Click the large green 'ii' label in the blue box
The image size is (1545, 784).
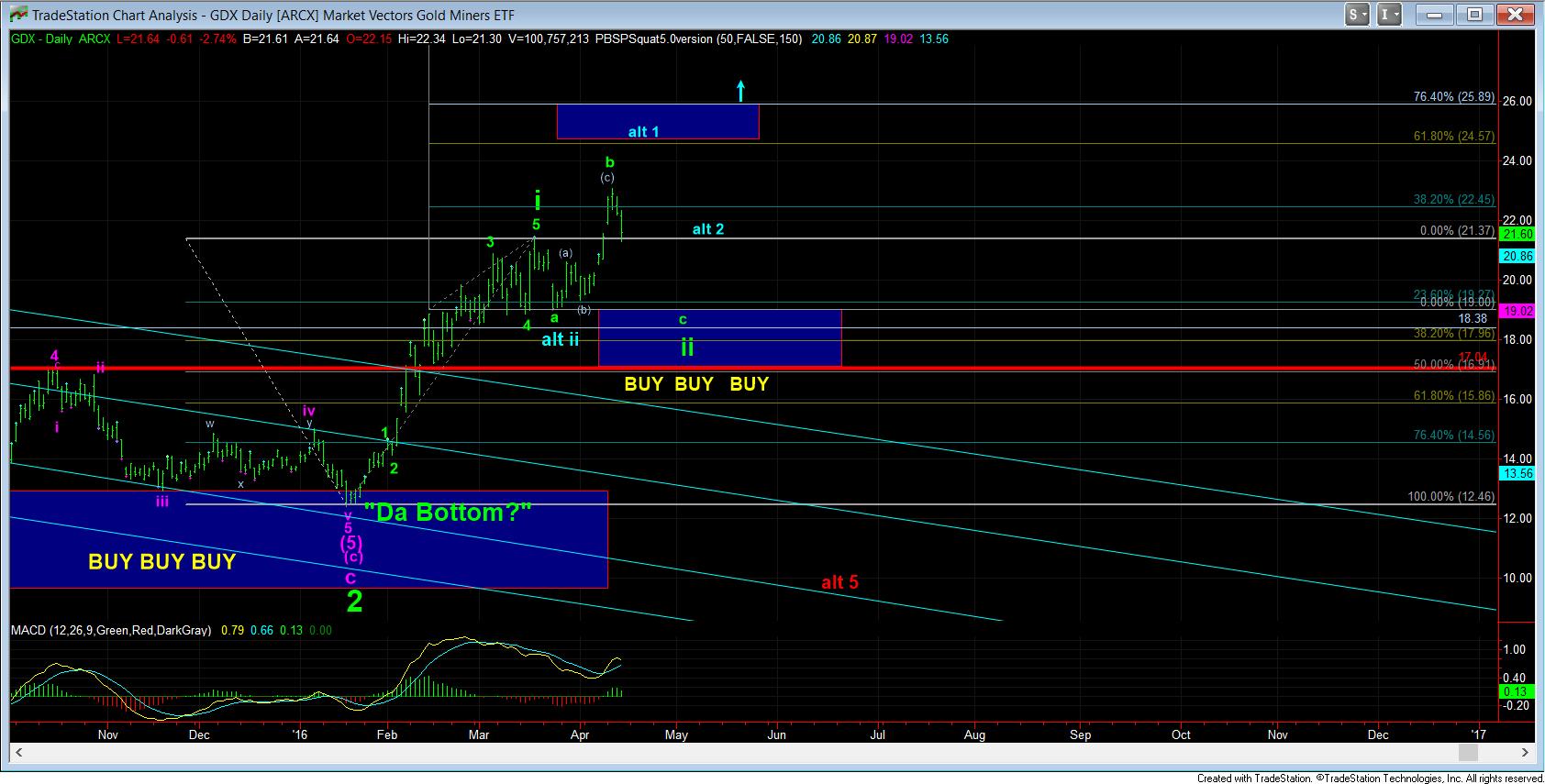tap(686, 347)
